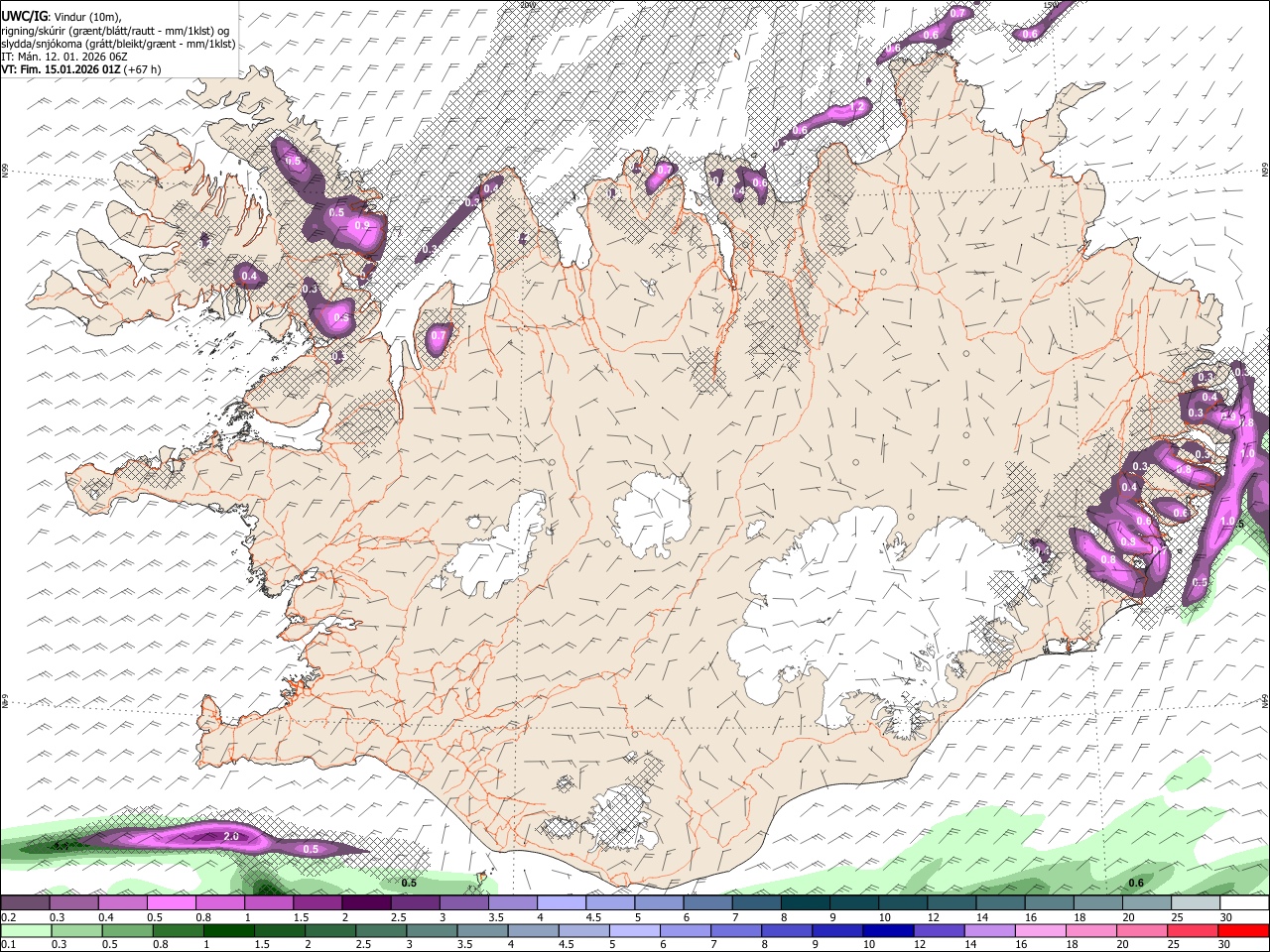Pick the light lavender swatch labeled 4 in the top row
Screen dimensions: 1270x952
pyautogui.click(x=562, y=903)
